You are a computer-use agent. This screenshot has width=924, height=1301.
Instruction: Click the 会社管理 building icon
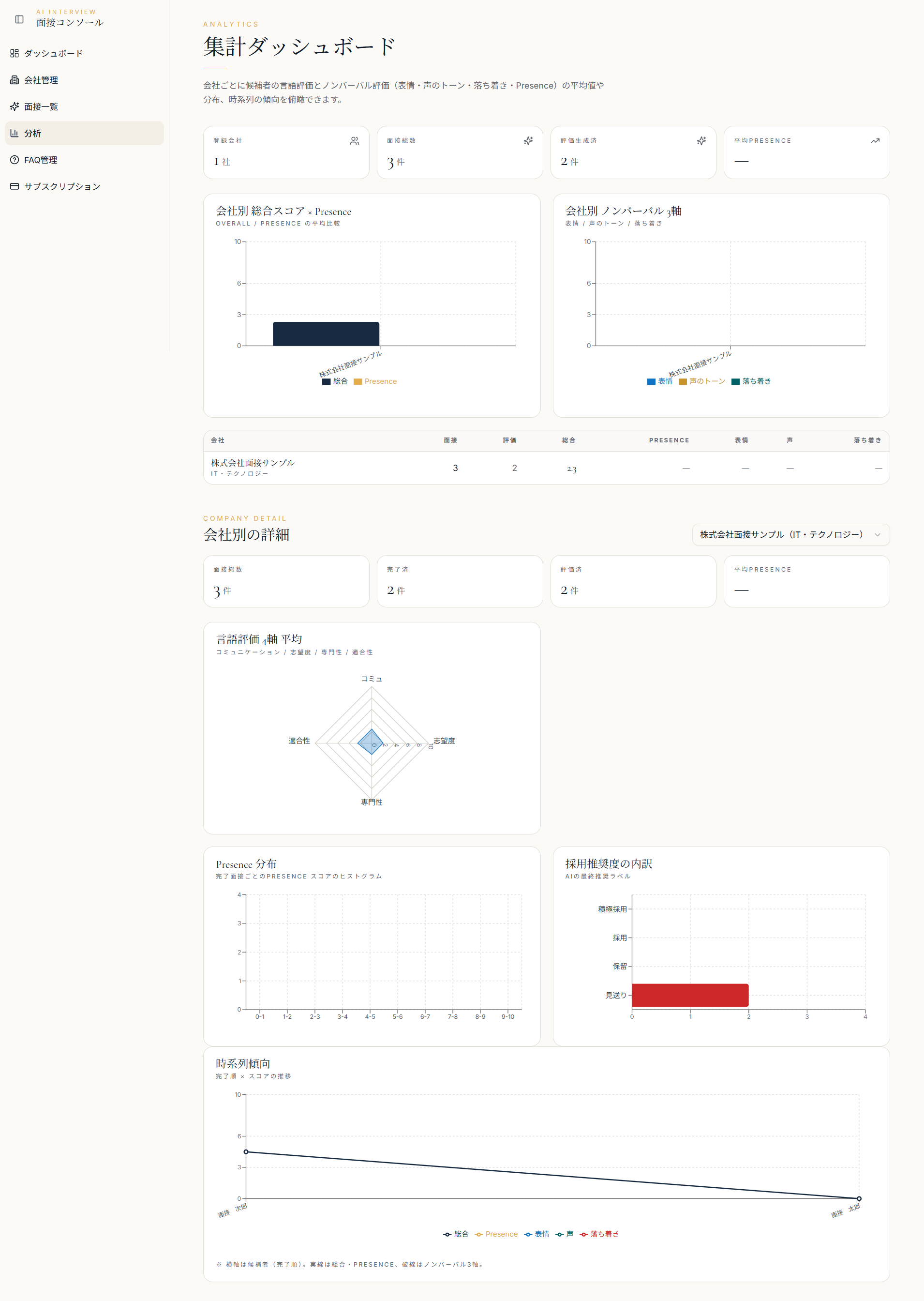15,80
